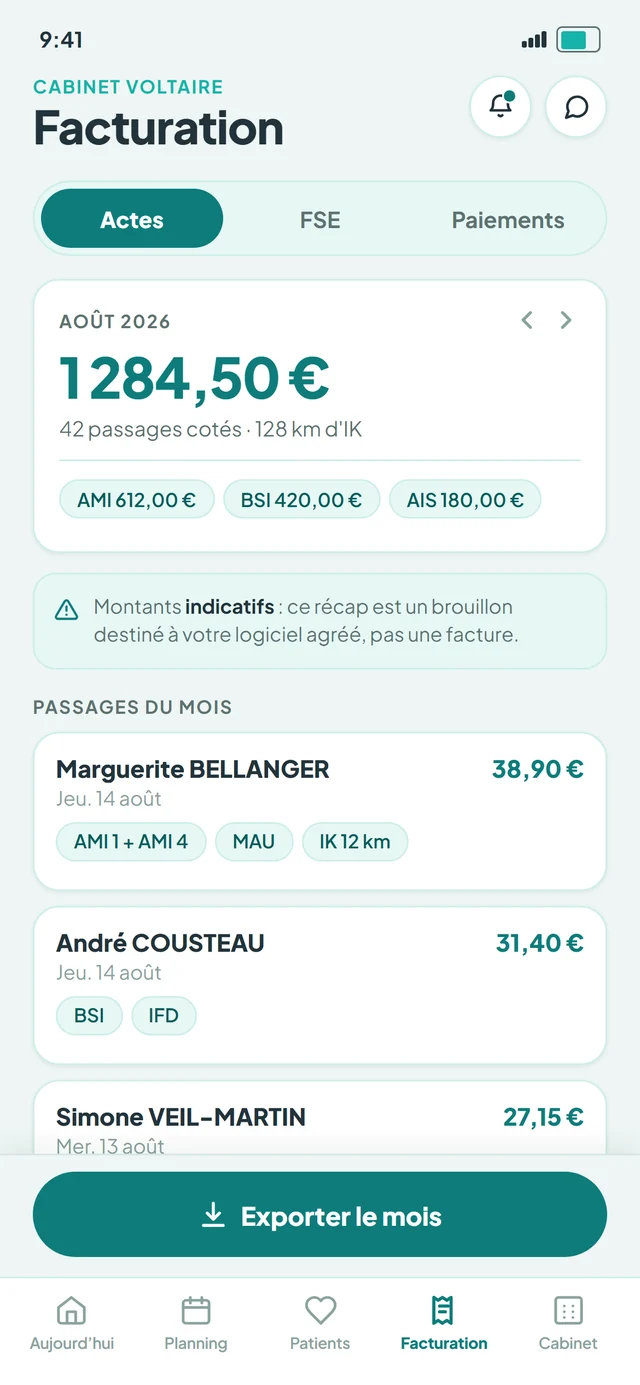Select the Actes tab
Image resolution: width=640 pixels, height=1385 pixels.
click(132, 219)
